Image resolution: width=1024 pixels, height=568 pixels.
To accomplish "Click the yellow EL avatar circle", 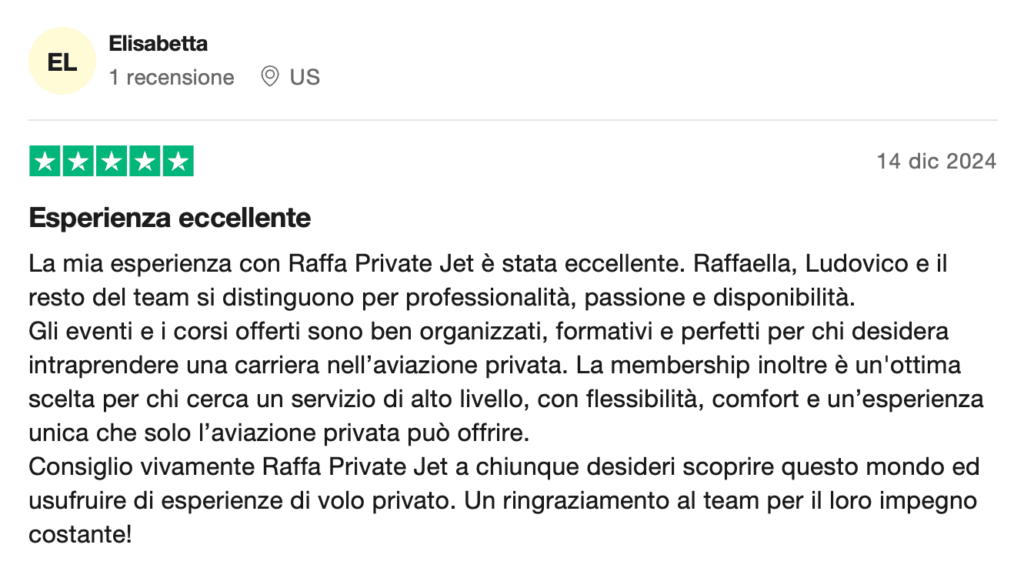I will coord(62,61).
